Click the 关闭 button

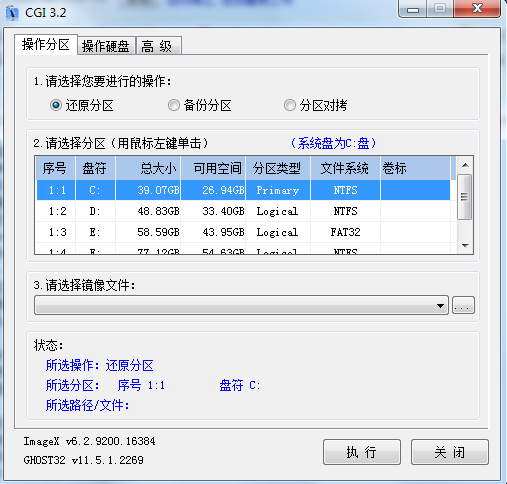point(450,452)
